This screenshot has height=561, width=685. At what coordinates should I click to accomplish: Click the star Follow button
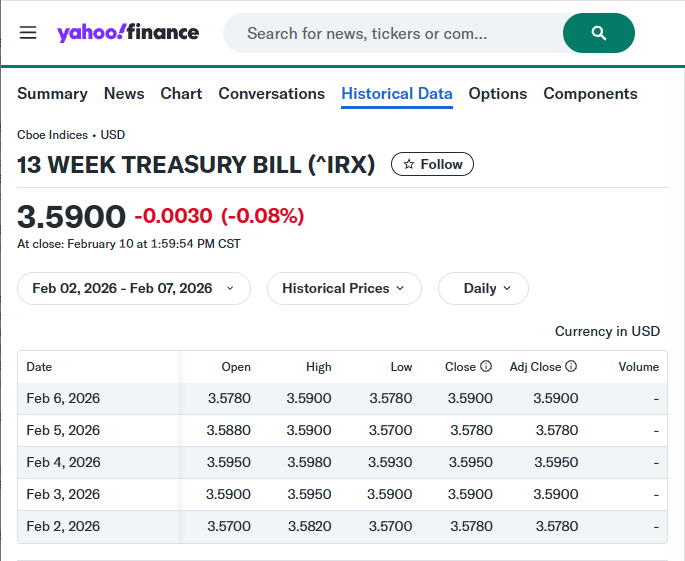click(x=432, y=164)
